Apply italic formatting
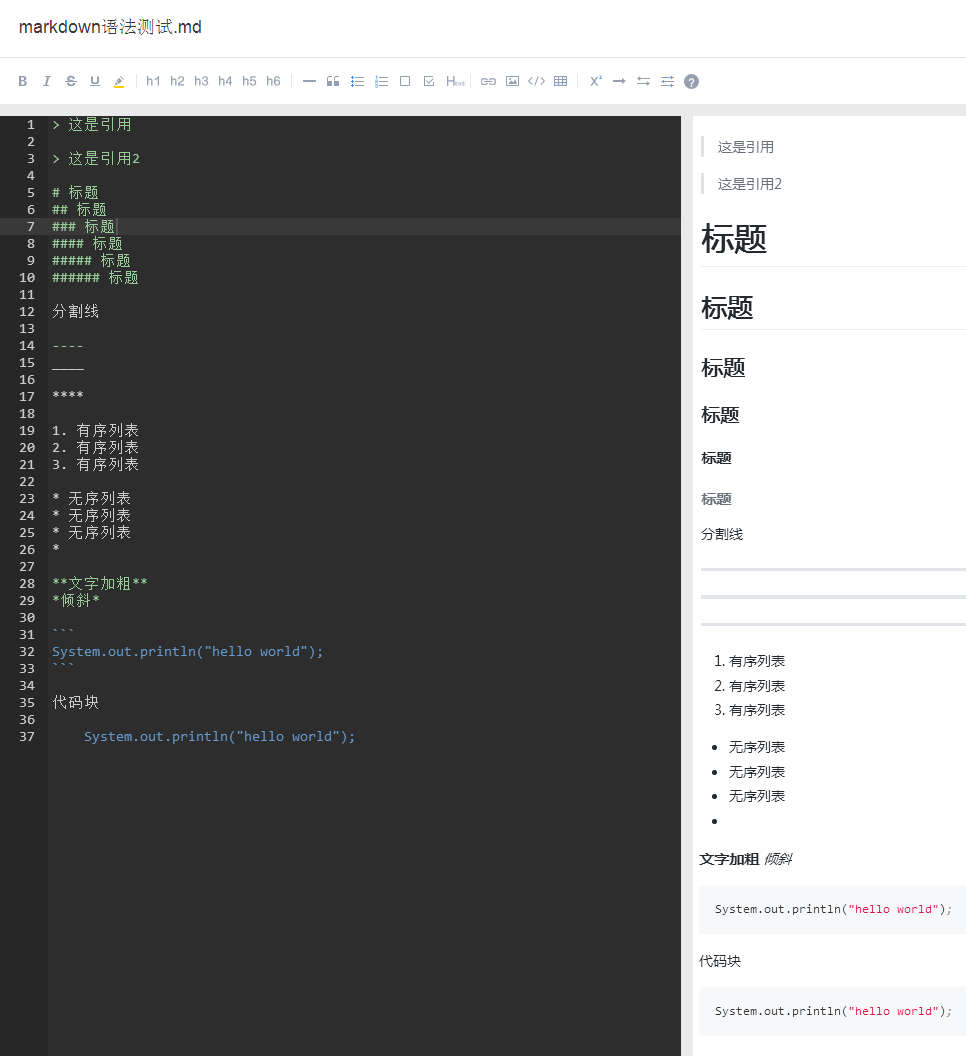966x1056 pixels. [x=46, y=81]
